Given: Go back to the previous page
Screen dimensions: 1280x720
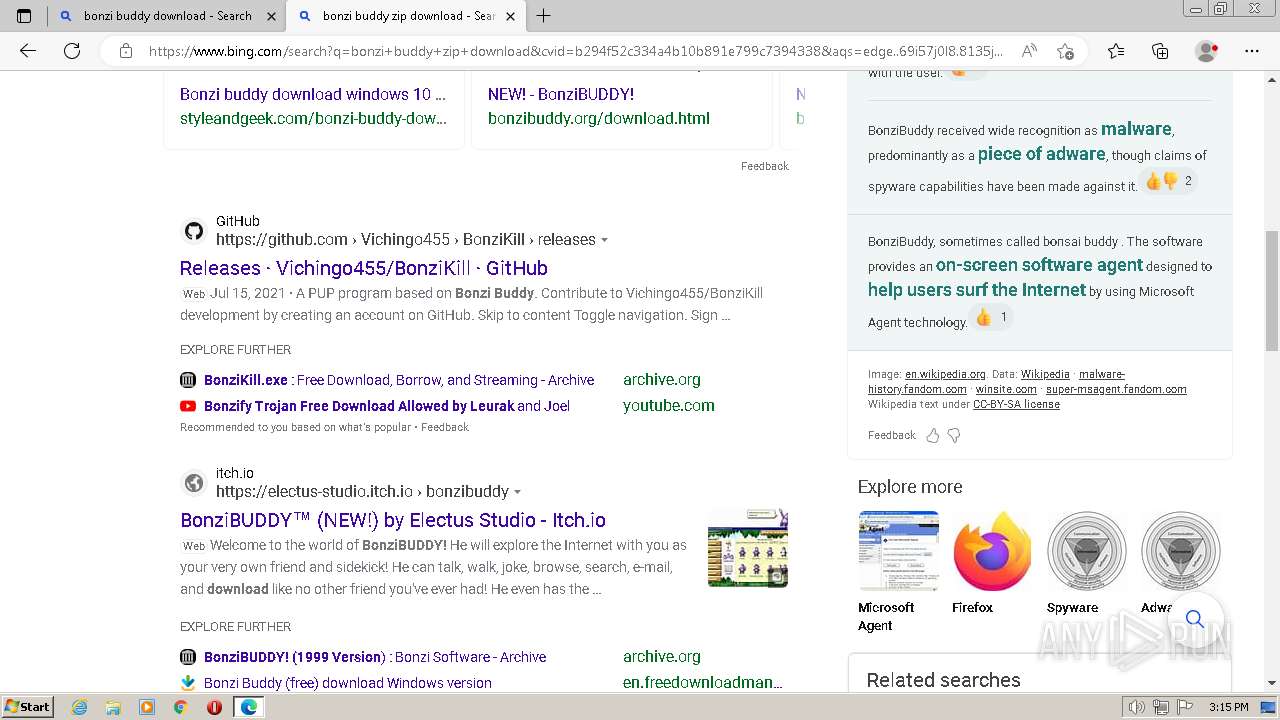Looking at the screenshot, I should (x=28, y=51).
